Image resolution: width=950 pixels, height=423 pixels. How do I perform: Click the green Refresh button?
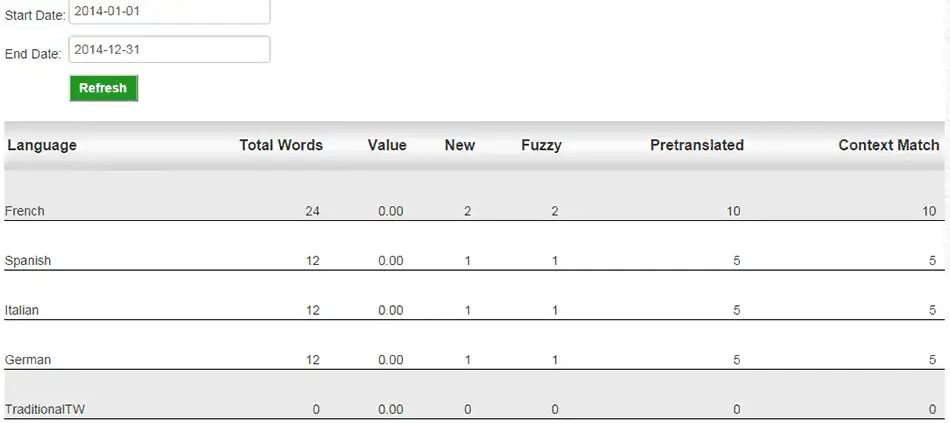point(104,88)
